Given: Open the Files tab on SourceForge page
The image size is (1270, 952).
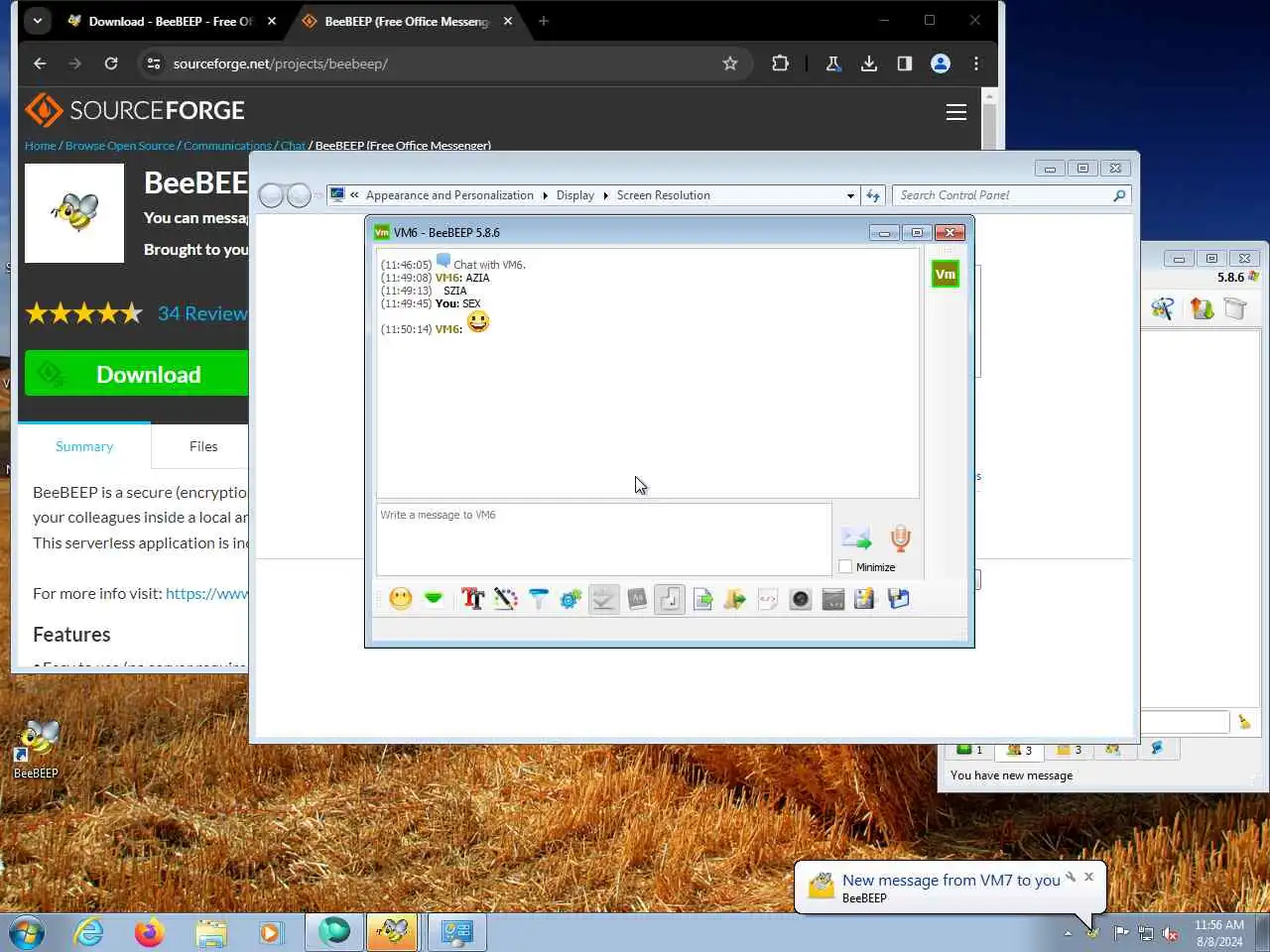Looking at the screenshot, I should (203, 446).
